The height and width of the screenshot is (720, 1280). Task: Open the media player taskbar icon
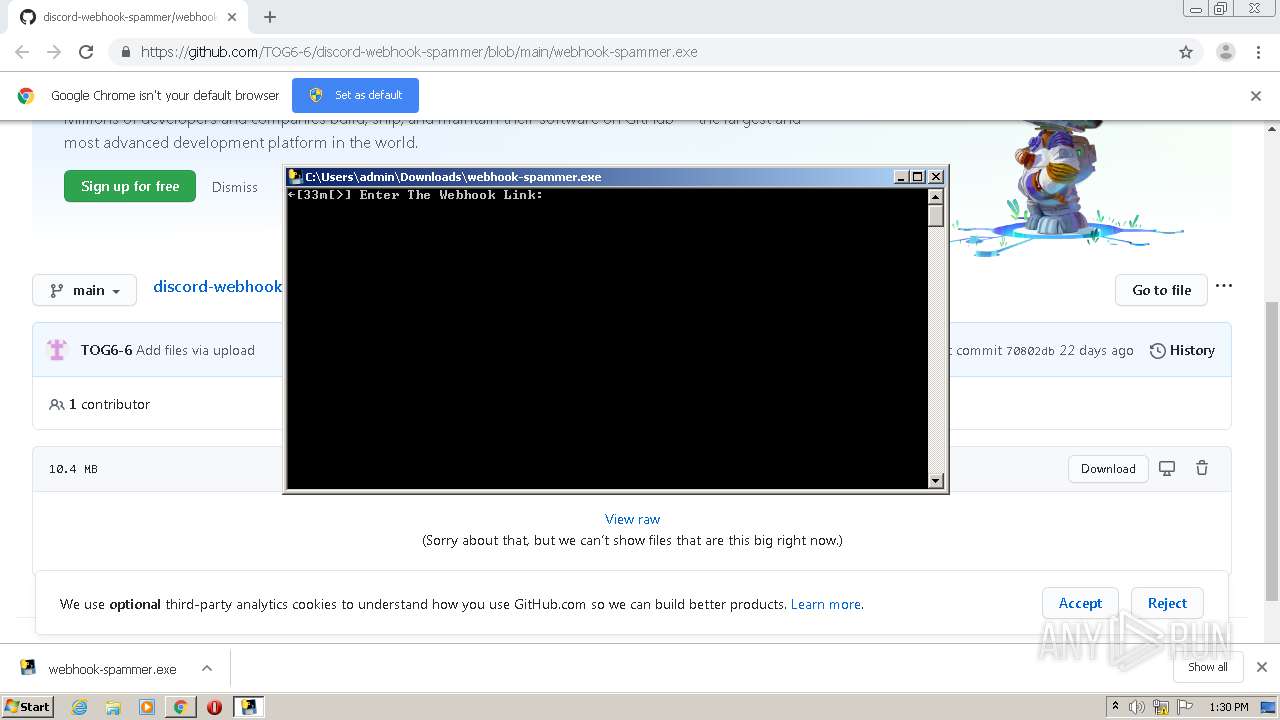147,707
